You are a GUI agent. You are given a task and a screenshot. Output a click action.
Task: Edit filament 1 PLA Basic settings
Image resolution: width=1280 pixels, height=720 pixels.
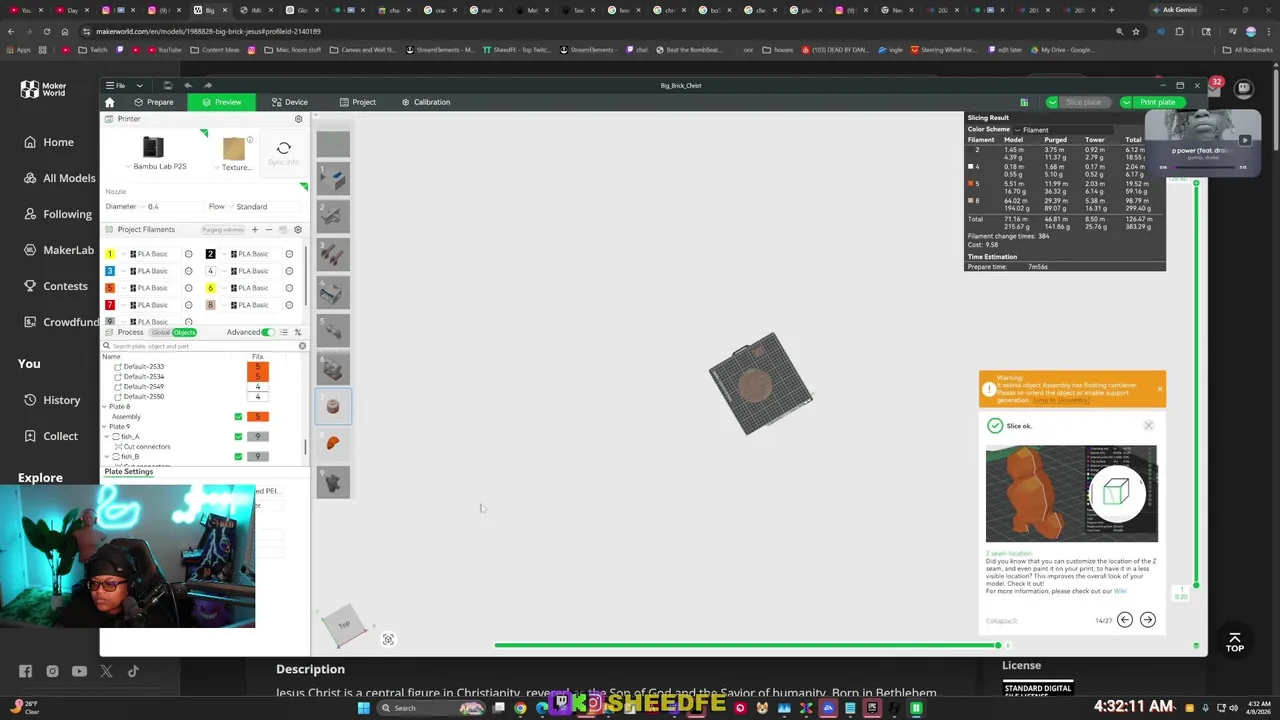[188, 254]
